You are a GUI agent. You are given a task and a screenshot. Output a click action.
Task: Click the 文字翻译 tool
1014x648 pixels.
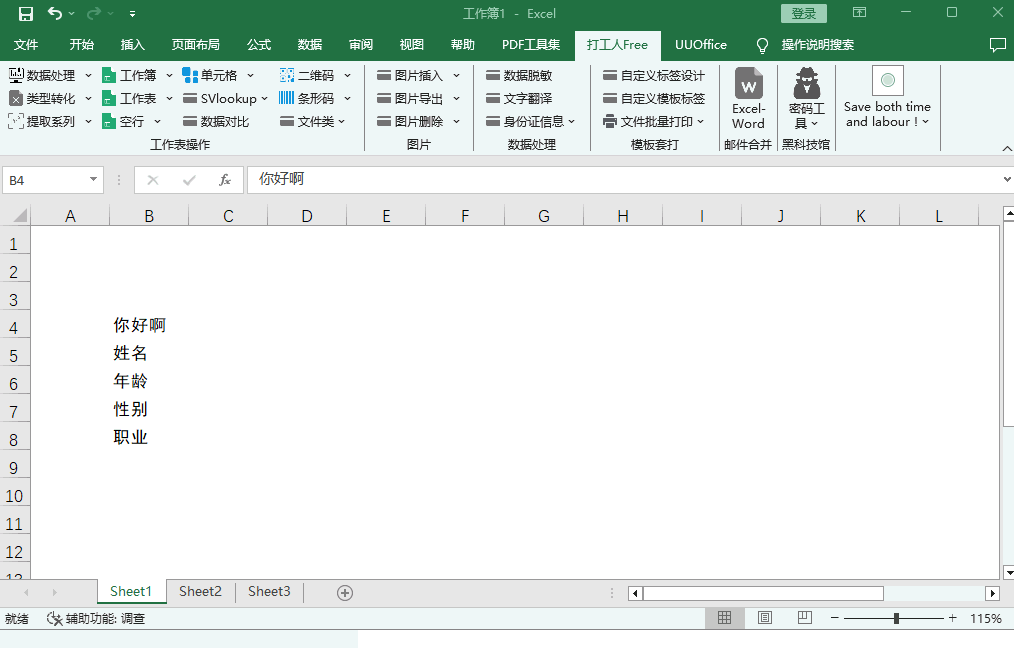pyautogui.click(x=519, y=98)
